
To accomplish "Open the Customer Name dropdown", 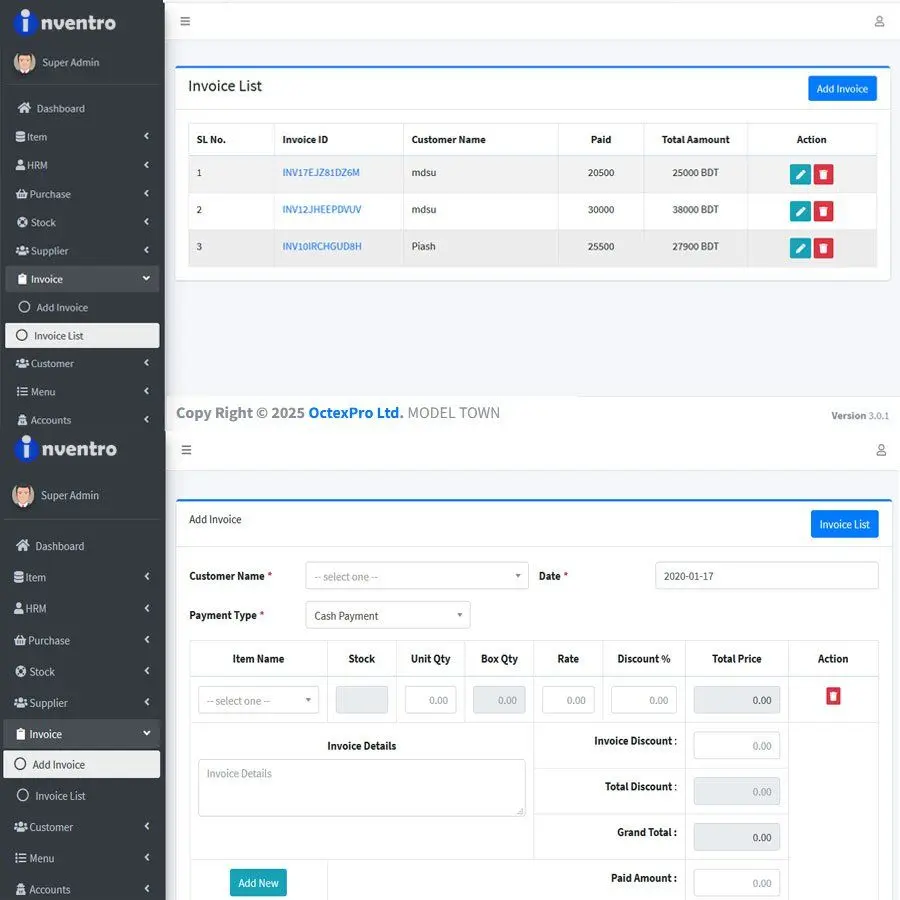I will click(x=416, y=576).
